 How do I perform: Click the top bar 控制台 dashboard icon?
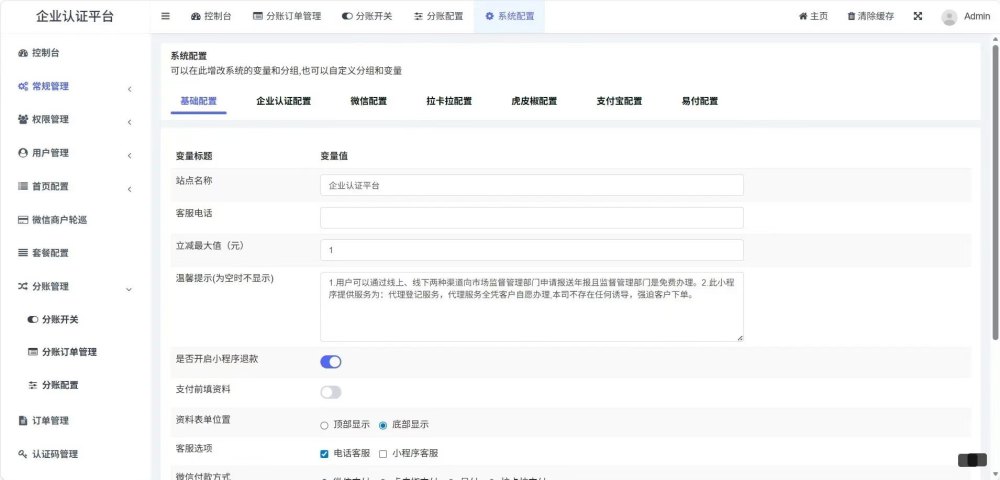196,17
